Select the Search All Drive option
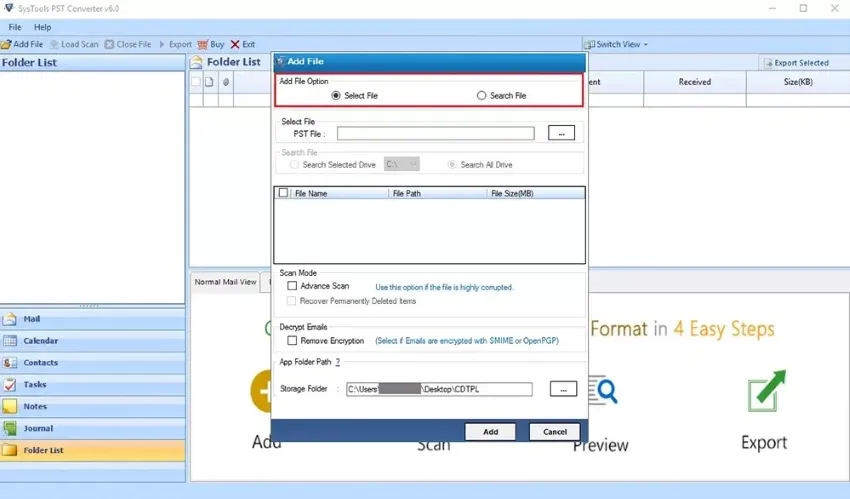850x499 pixels. pyautogui.click(x=452, y=165)
